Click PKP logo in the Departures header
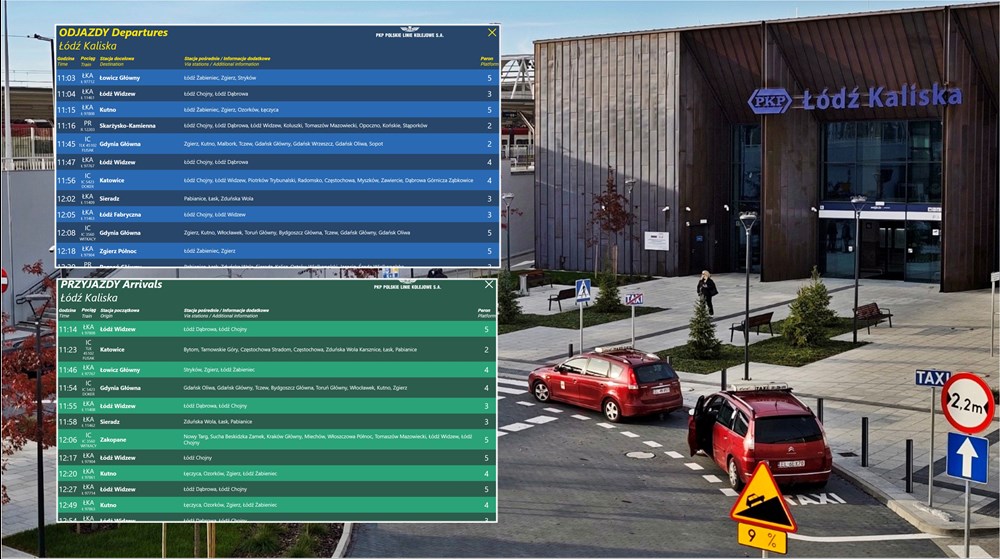The image size is (1000, 559). click(x=410, y=32)
